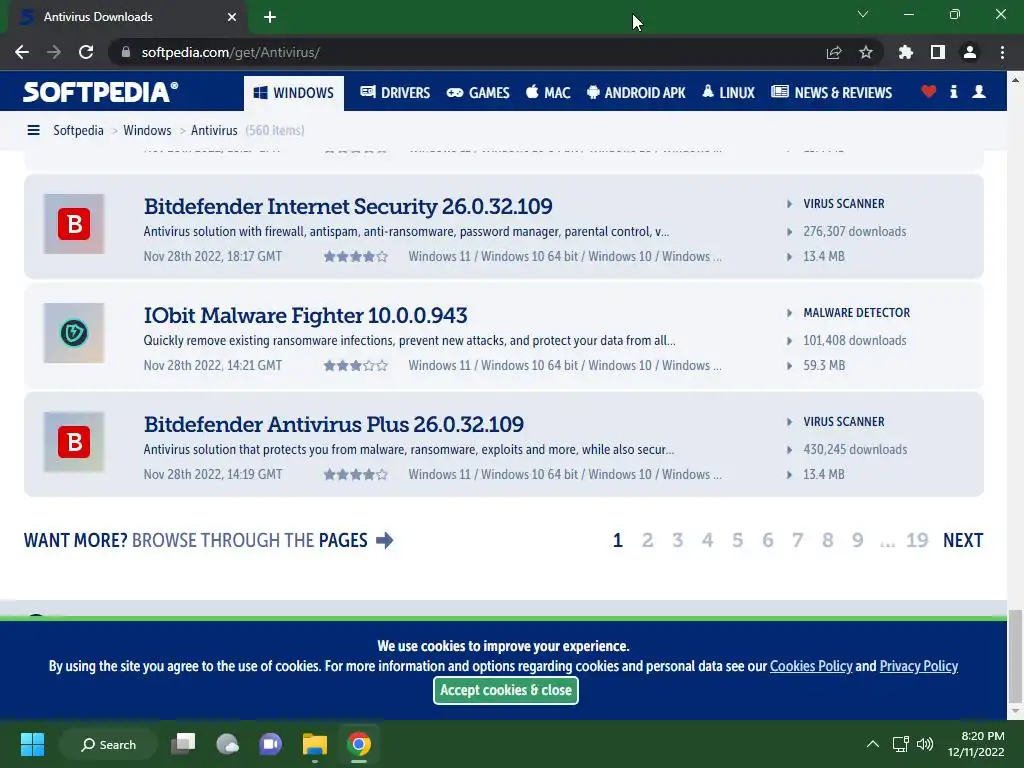1024x768 pixels.
Task: Click the Malware Detector category tag
Action: click(856, 313)
